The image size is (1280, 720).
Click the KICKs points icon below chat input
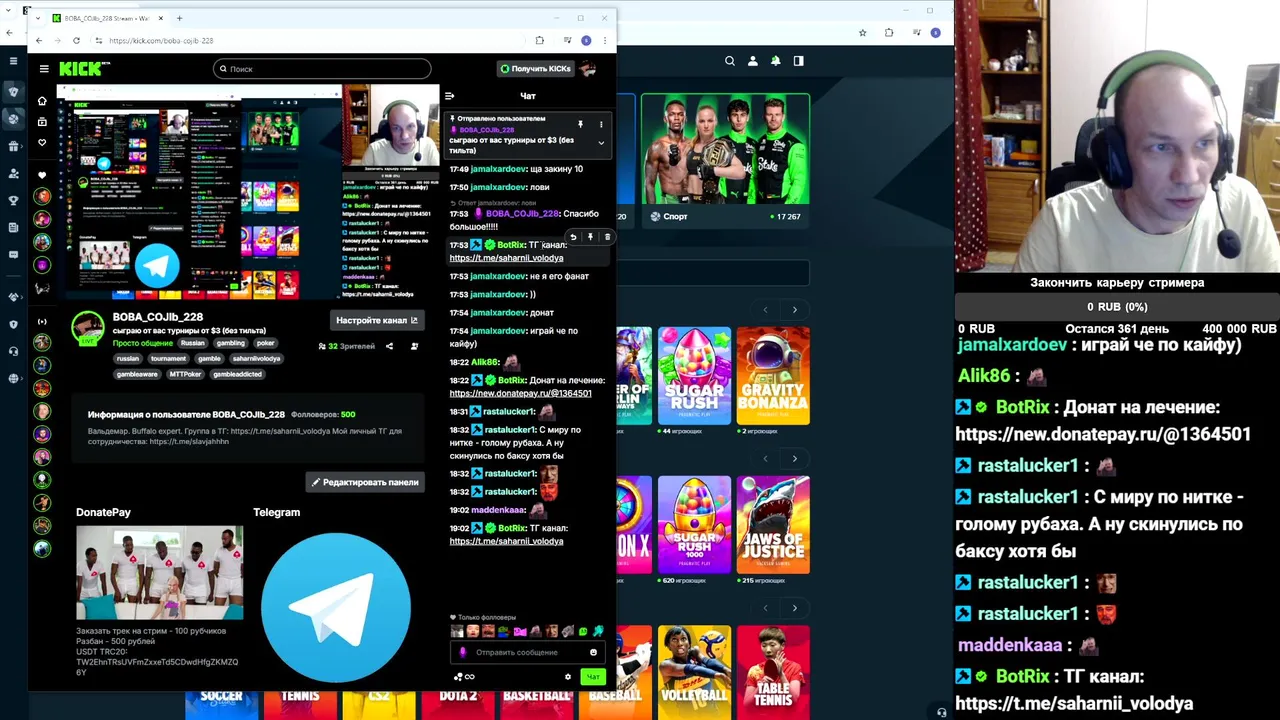[459, 677]
